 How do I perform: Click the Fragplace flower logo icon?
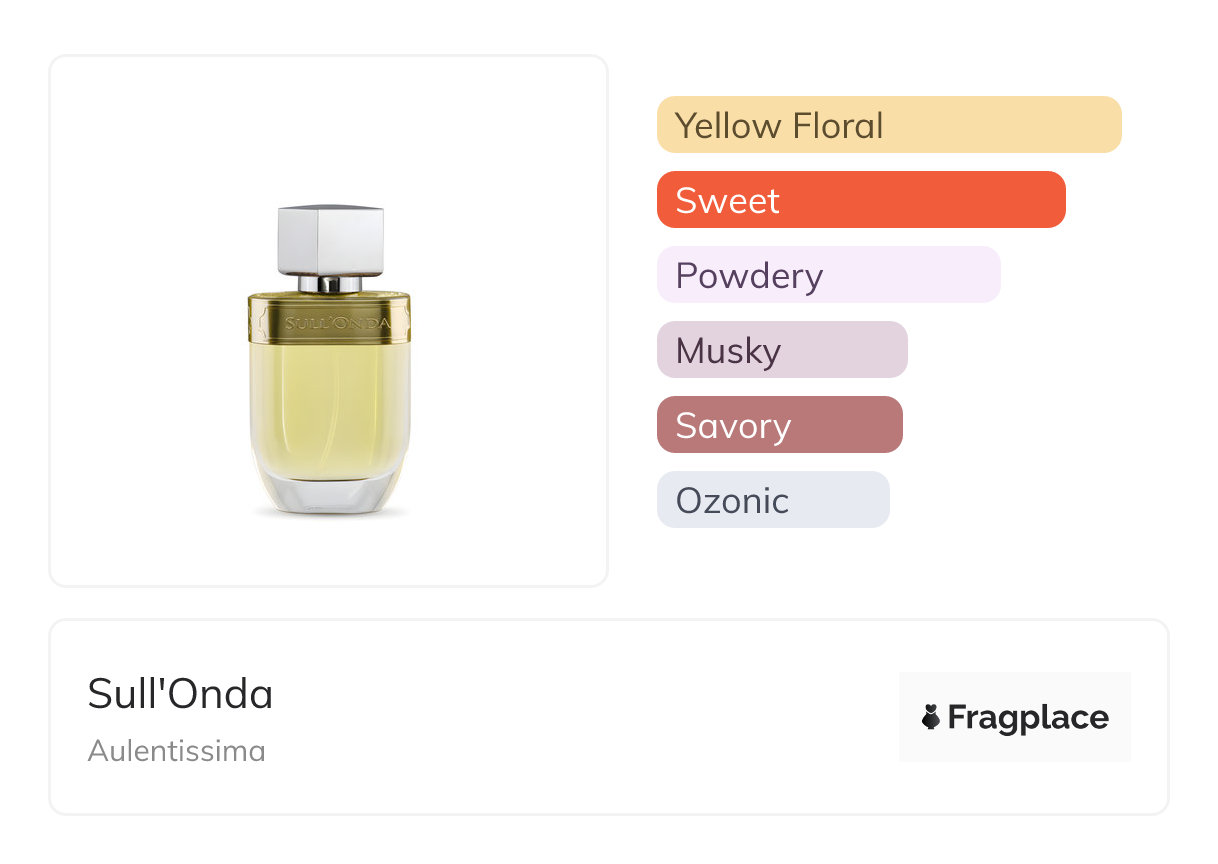(931, 717)
